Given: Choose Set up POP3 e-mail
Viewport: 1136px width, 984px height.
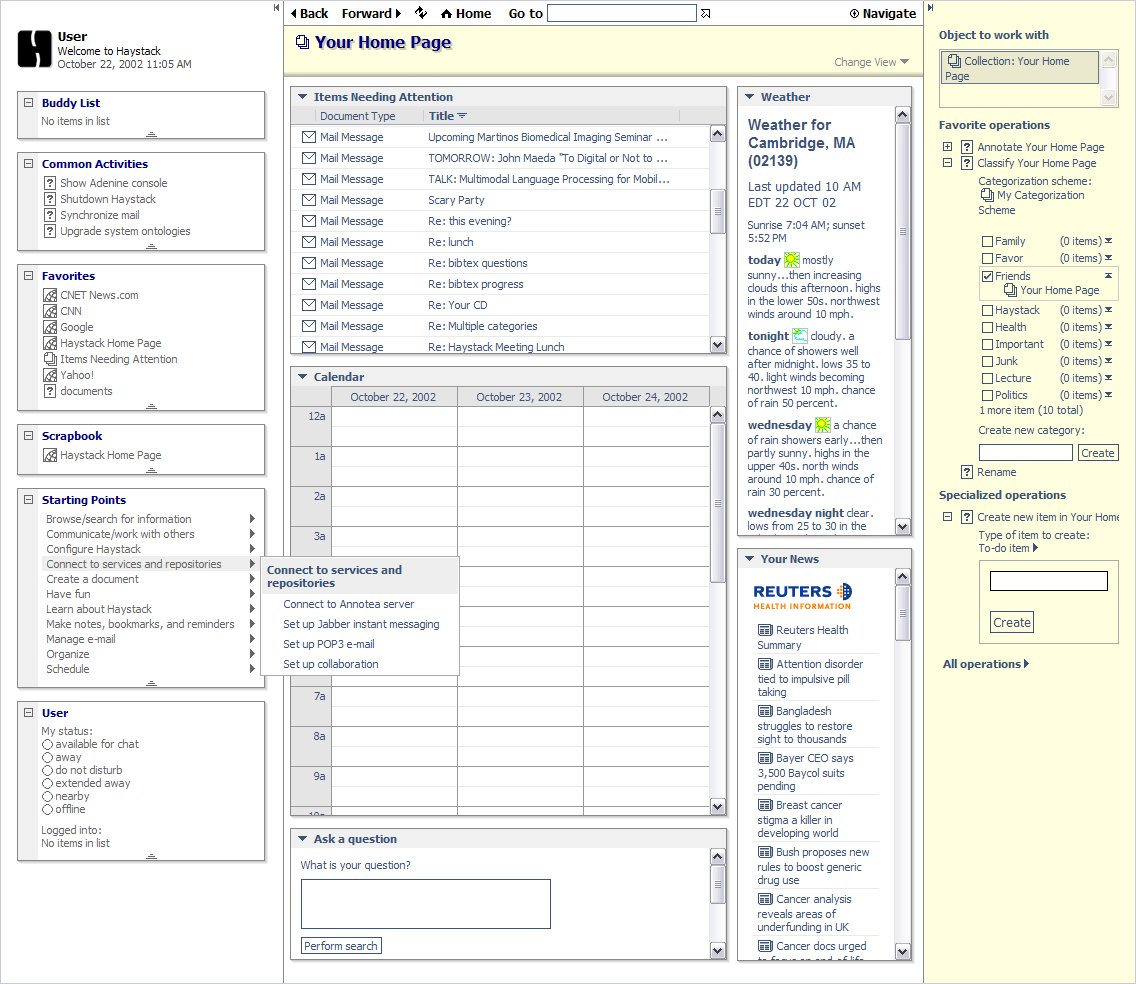Looking at the screenshot, I should pyautogui.click(x=329, y=644).
